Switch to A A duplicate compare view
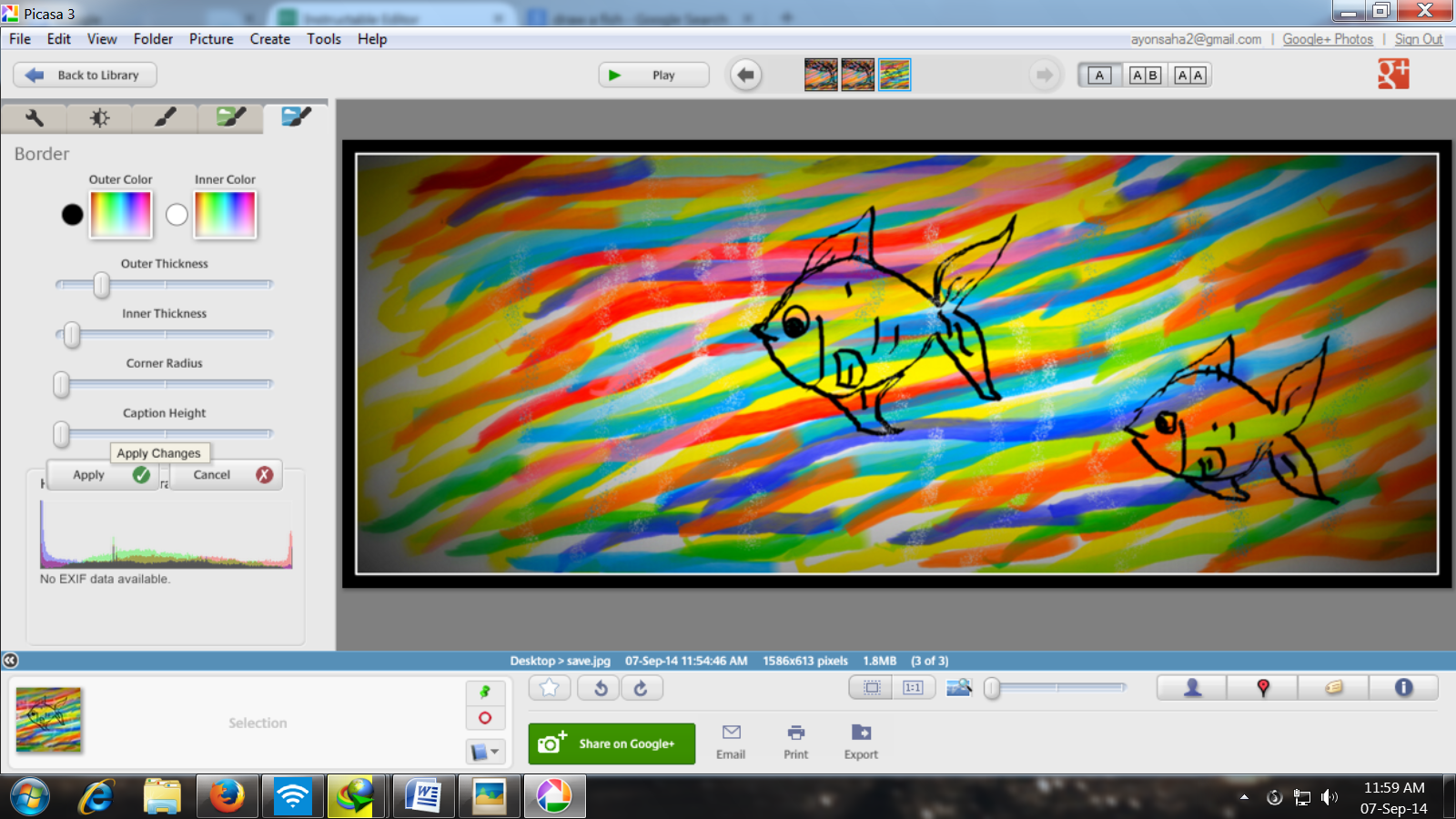Viewport: 1456px width, 819px height. [x=1189, y=76]
